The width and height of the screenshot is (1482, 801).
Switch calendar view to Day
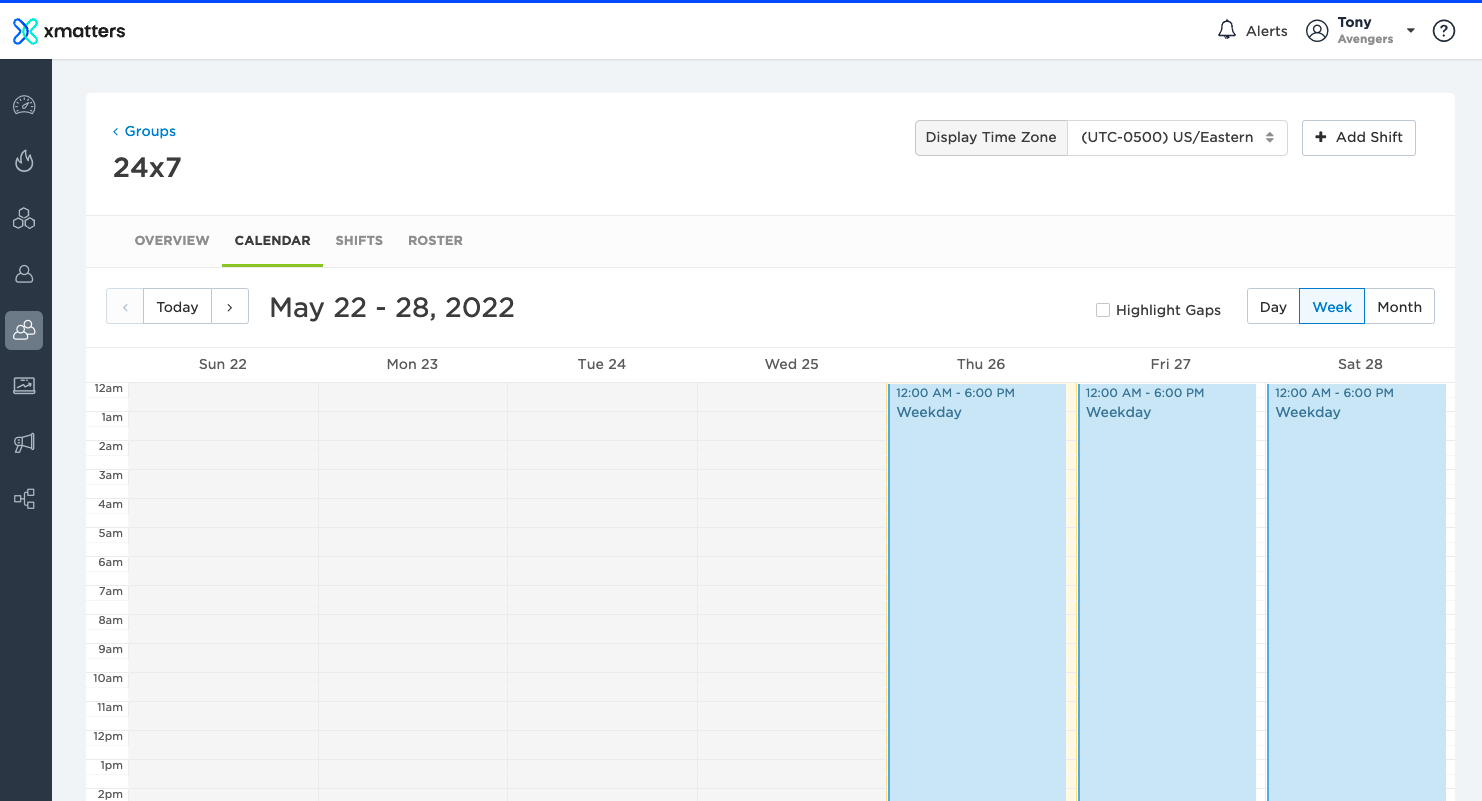pos(1272,306)
